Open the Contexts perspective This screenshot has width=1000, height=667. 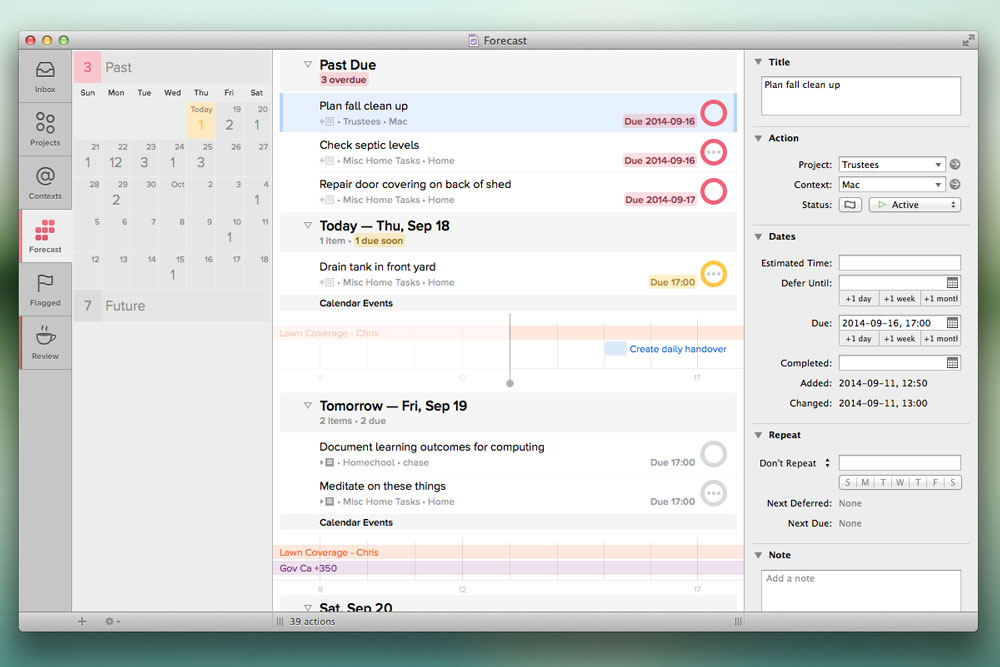click(x=45, y=183)
